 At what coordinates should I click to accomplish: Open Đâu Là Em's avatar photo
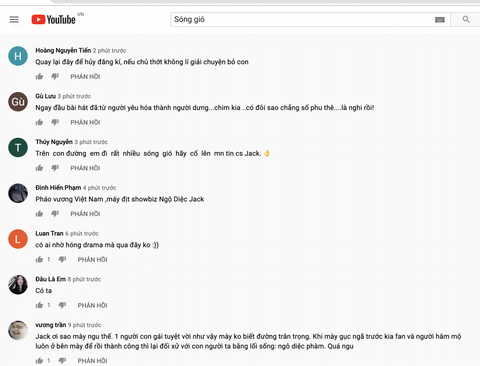click(18, 285)
